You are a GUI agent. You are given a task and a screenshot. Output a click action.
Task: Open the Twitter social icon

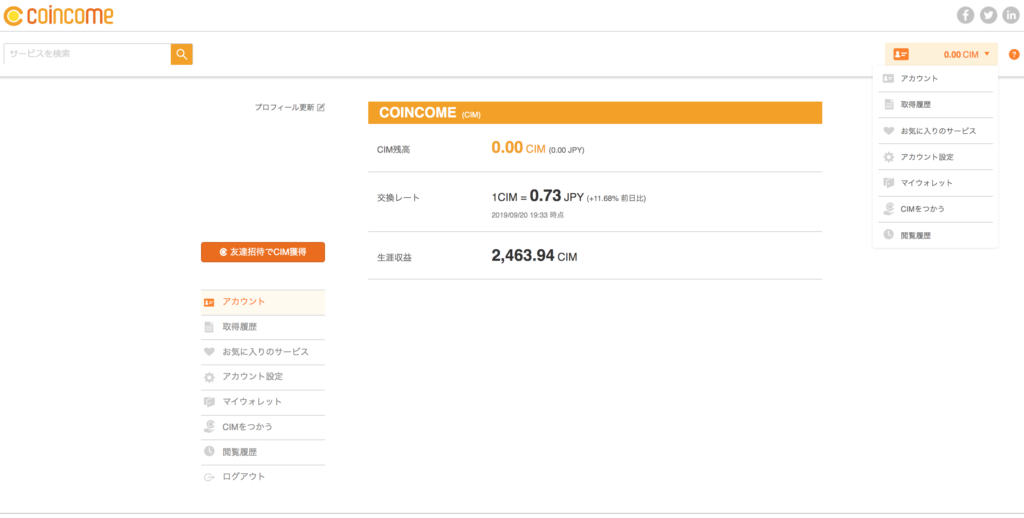pyautogui.click(x=988, y=15)
